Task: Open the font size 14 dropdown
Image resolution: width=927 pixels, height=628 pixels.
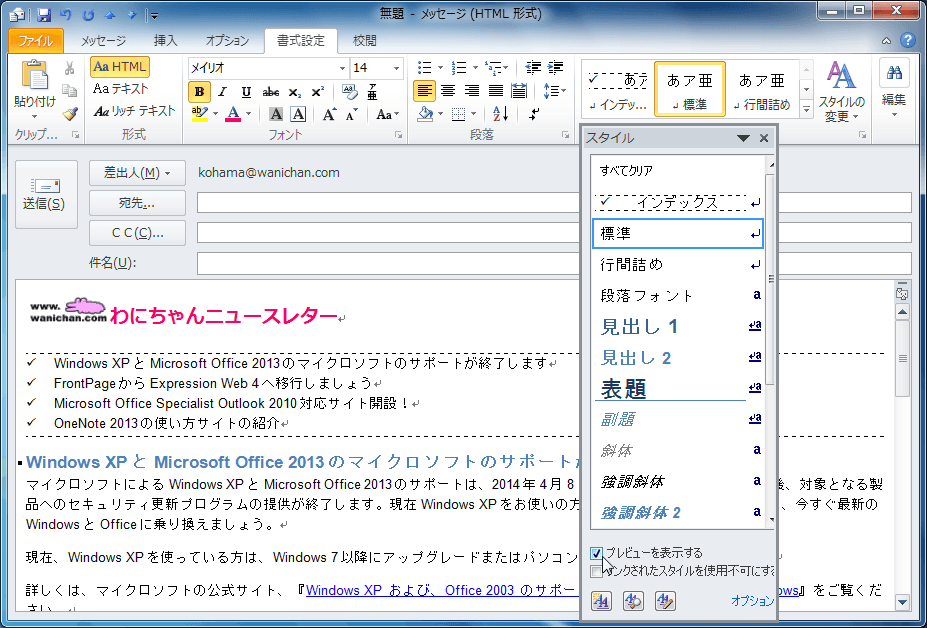Action: pos(396,69)
